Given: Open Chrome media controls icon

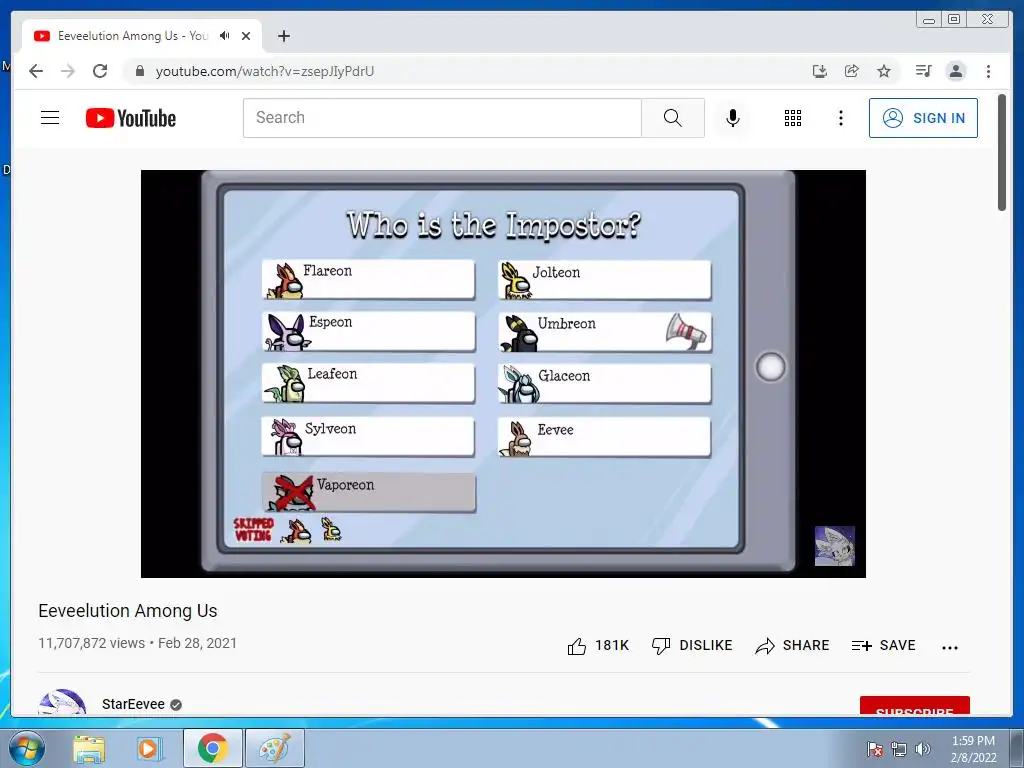Looking at the screenshot, I should [x=923, y=71].
